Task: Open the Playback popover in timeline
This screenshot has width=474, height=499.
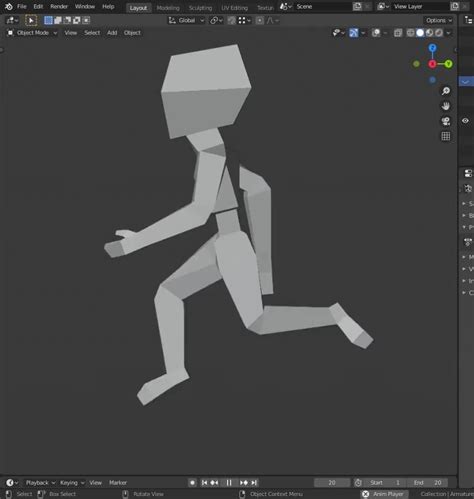Action: click(x=40, y=483)
